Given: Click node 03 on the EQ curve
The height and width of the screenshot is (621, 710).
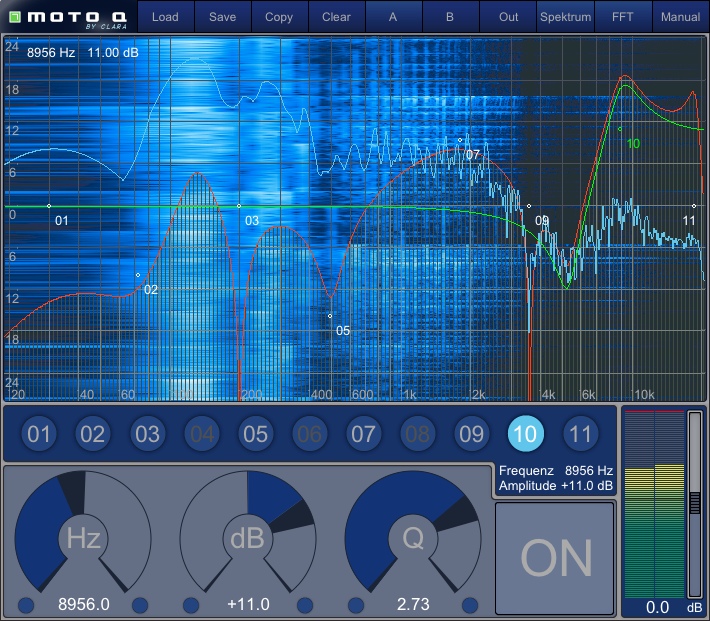Looking at the screenshot, I should click(x=239, y=206).
